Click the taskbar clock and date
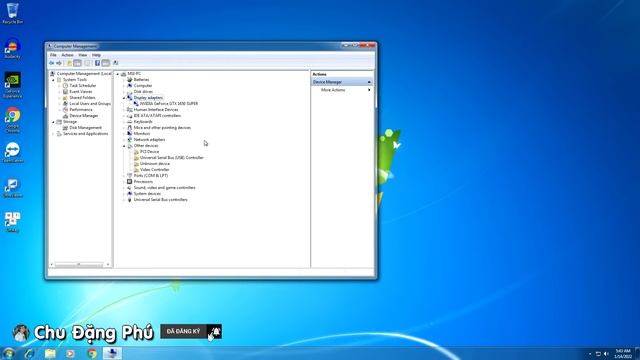Screen dimensions: 640x360 pos(623,354)
